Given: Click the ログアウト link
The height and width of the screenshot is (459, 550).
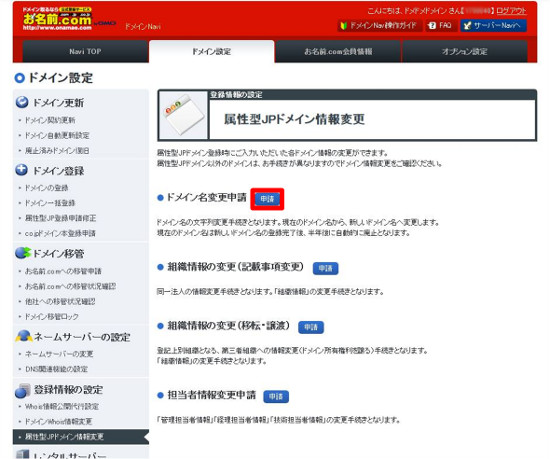Looking at the screenshot, I should pyautogui.click(x=511, y=11).
